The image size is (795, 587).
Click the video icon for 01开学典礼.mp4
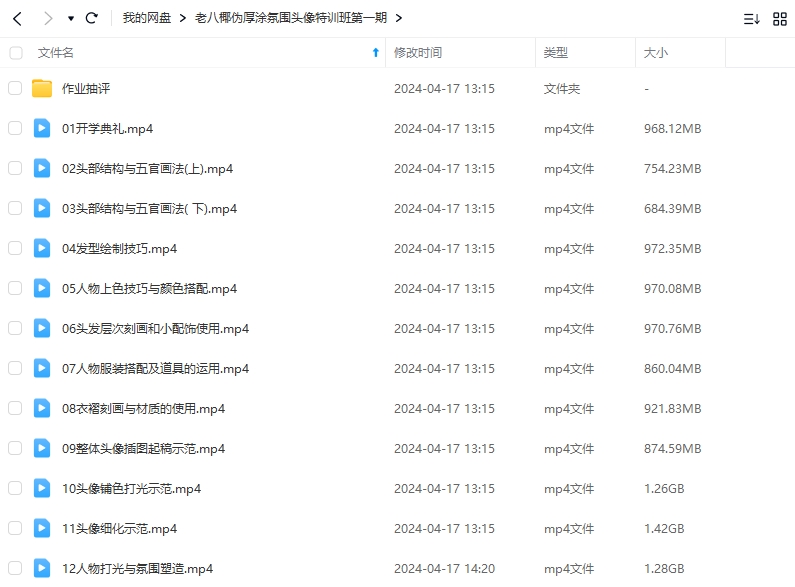click(42, 128)
